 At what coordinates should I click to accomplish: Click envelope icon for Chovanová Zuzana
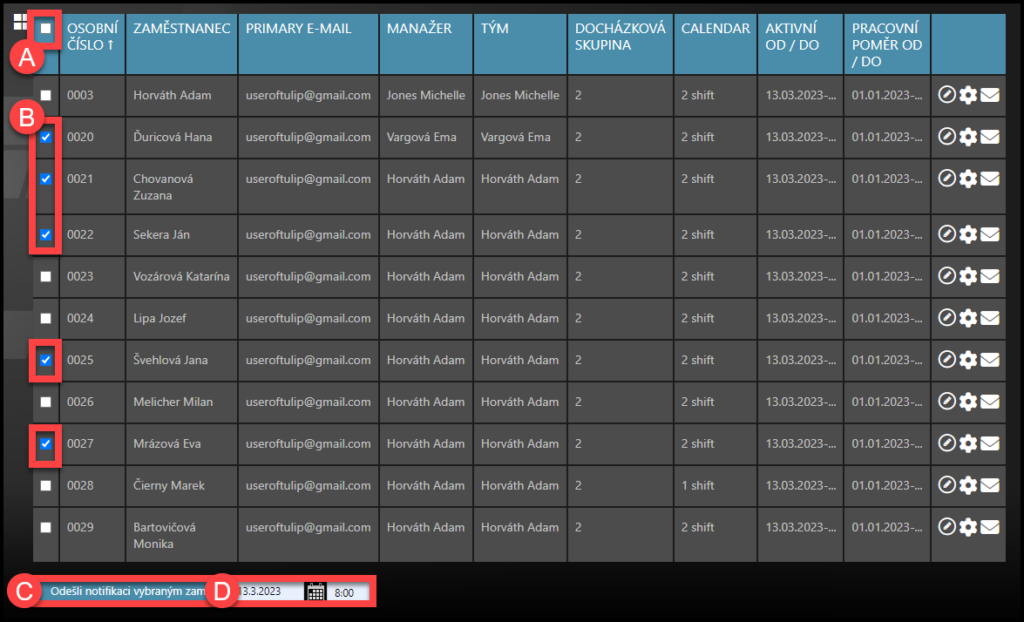pyautogui.click(x=990, y=179)
